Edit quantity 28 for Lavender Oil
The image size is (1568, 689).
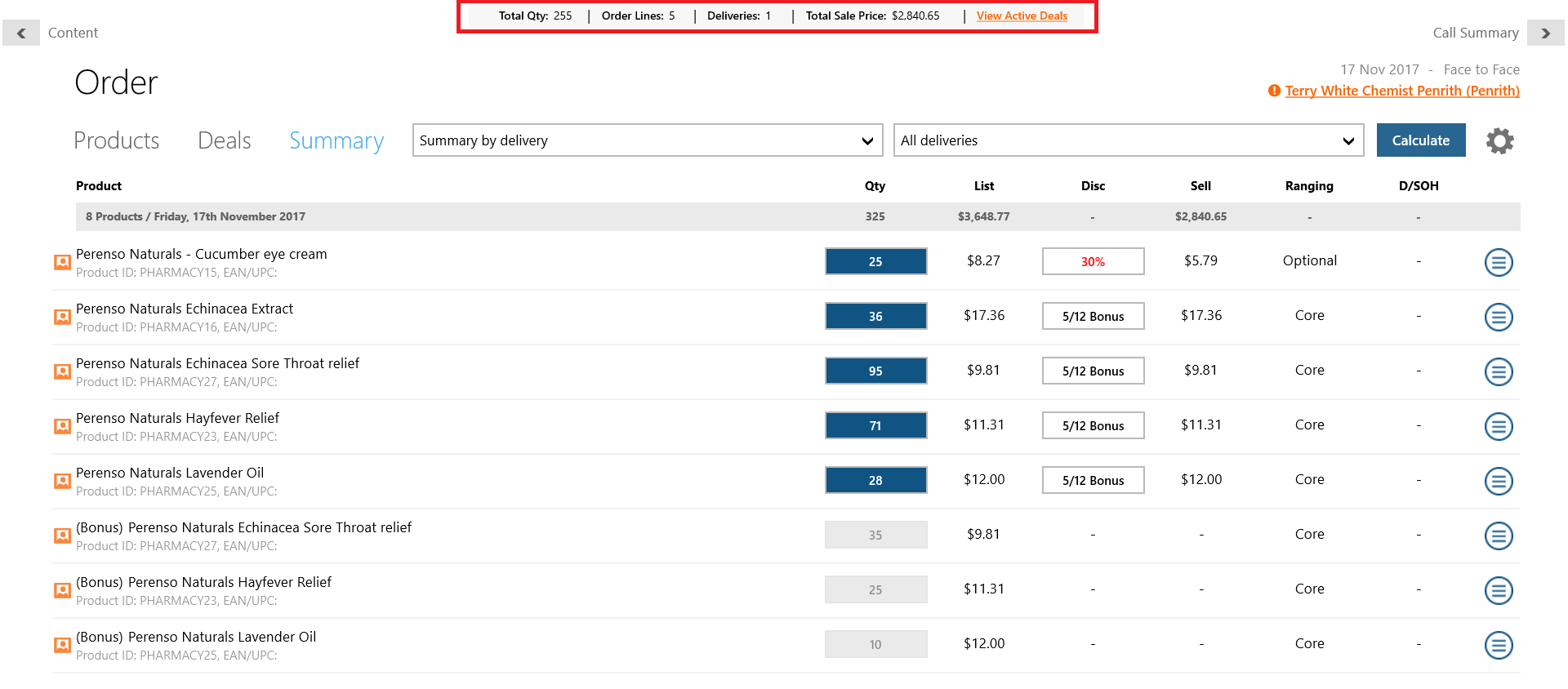click(875, 480)
